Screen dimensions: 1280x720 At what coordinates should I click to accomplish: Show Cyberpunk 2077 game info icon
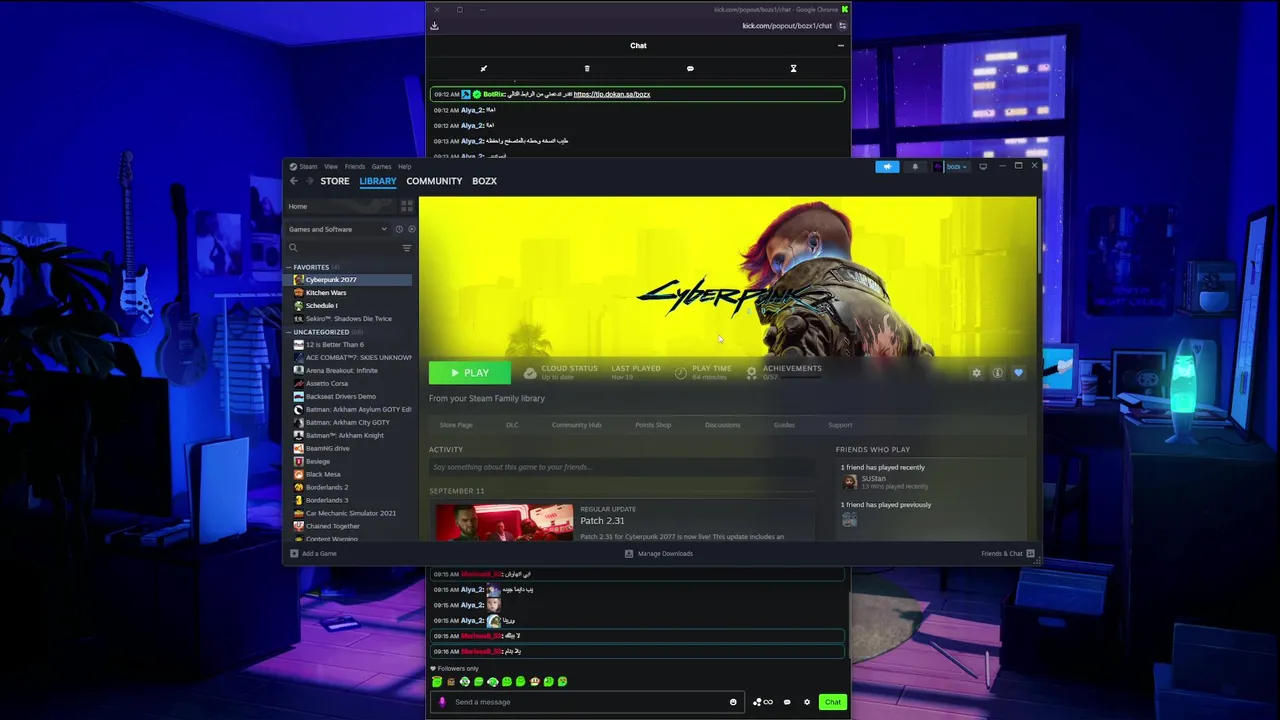coord(997,373)
